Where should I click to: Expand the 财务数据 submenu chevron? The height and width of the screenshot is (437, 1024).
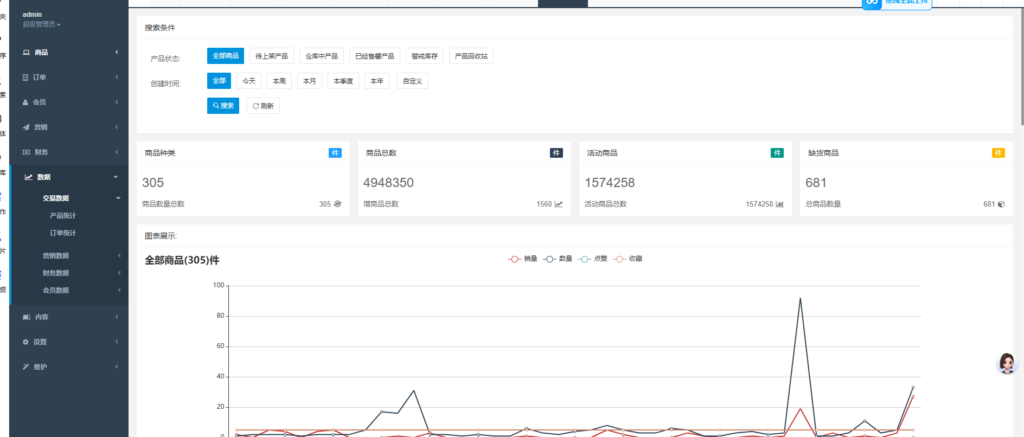[120, 273]
